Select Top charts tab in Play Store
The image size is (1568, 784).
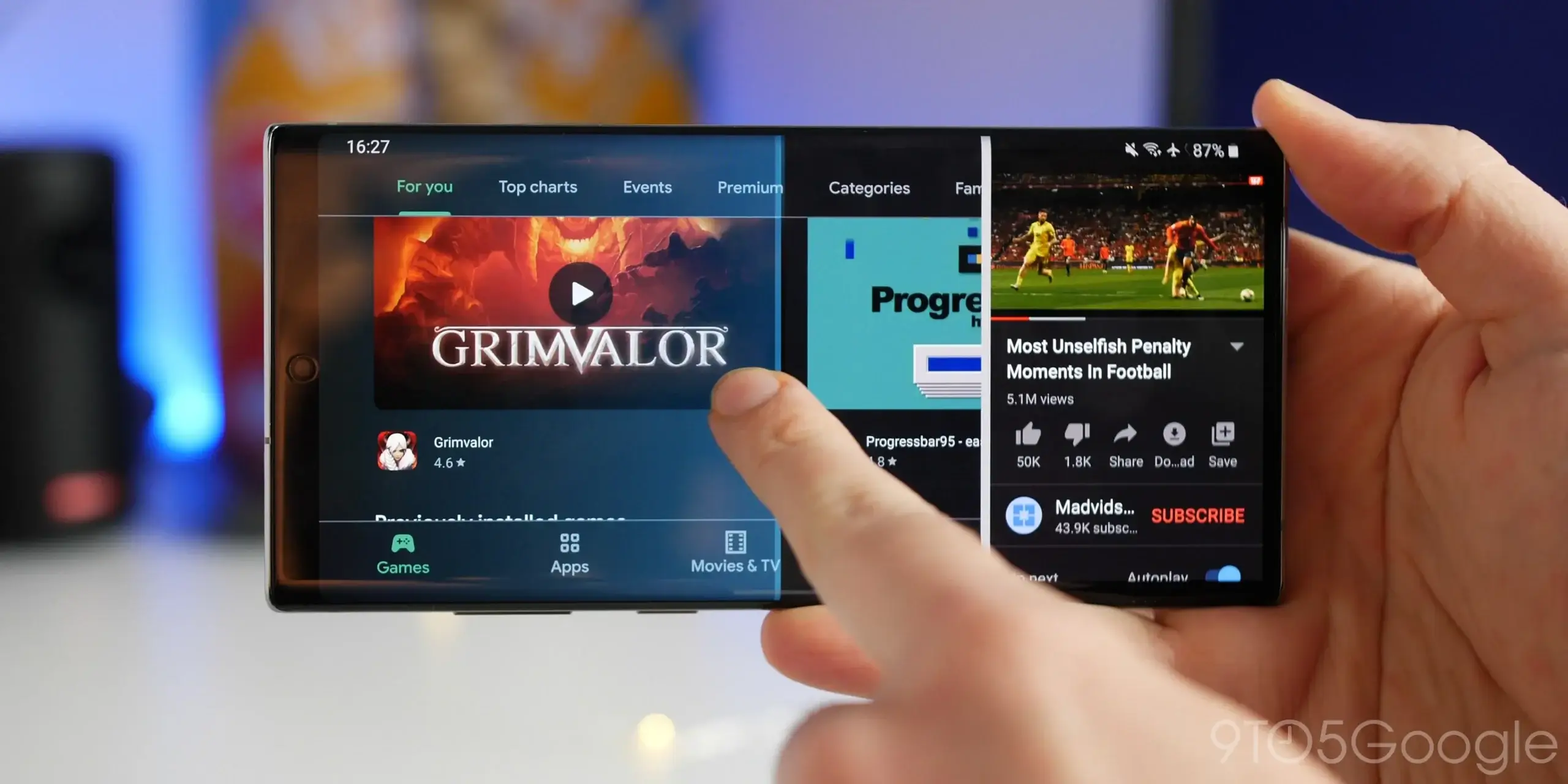coord(538,187)
